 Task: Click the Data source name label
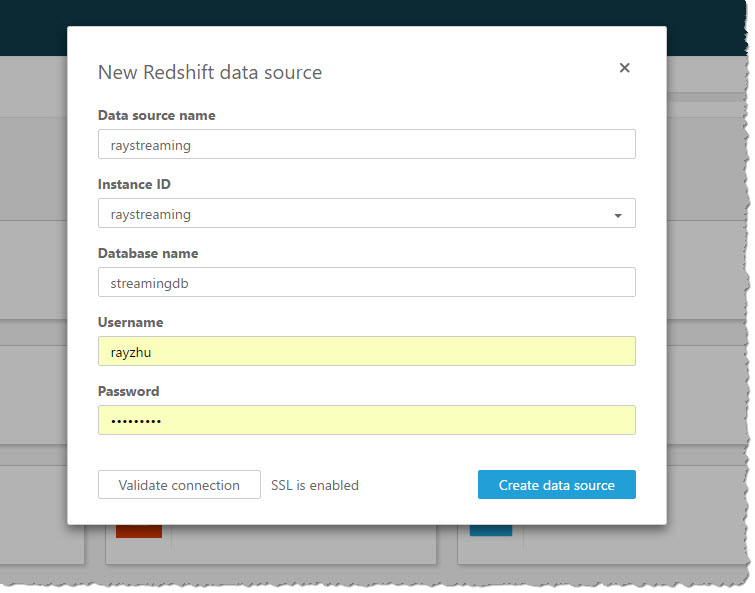tap(156, 116)
